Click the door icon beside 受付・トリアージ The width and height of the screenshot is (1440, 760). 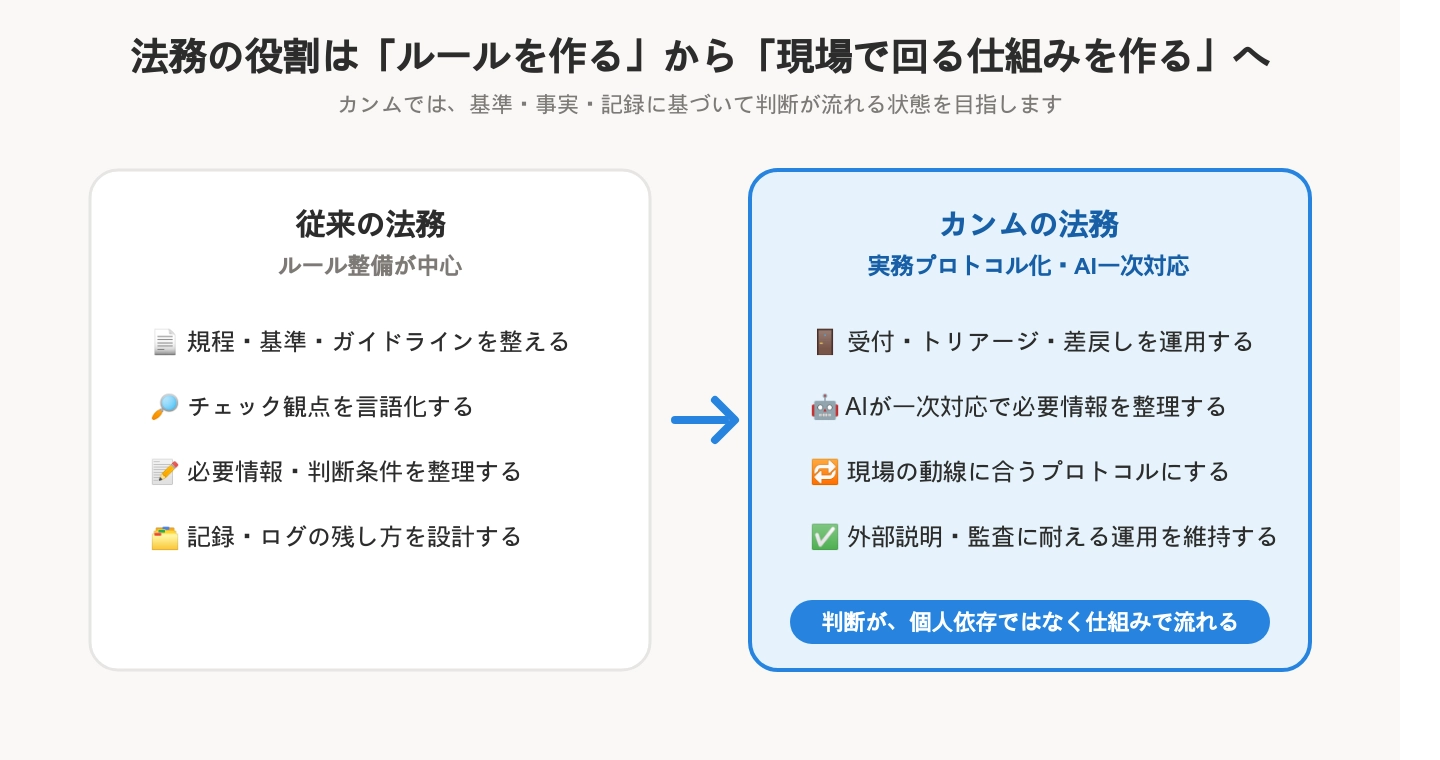coord(824,342)
